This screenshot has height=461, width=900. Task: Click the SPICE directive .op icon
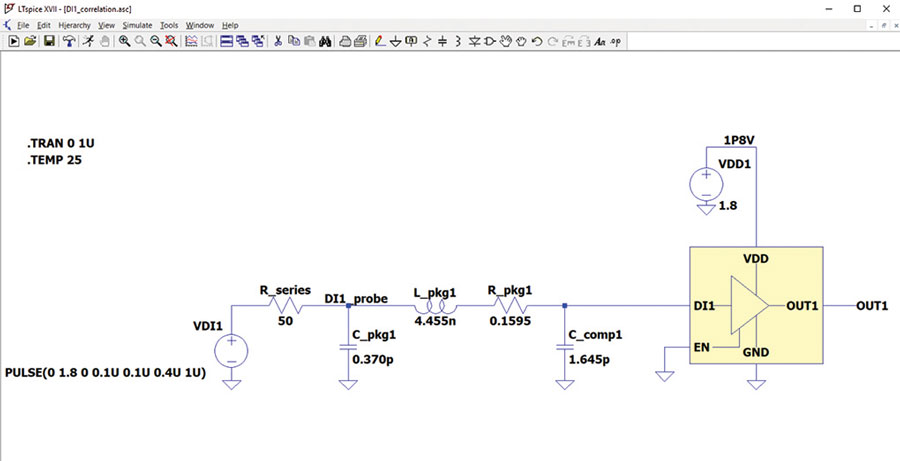tap(615, 41)
